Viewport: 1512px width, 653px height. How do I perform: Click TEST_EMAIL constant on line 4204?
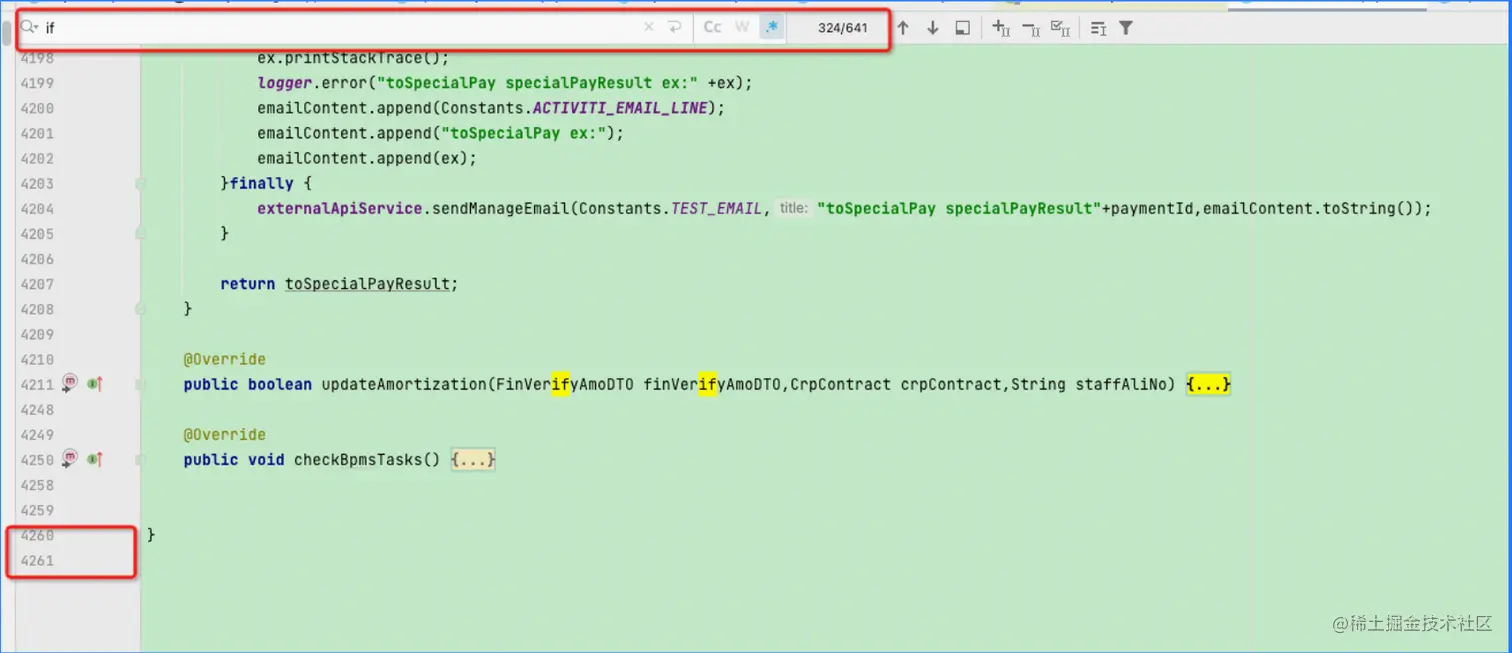716,209
